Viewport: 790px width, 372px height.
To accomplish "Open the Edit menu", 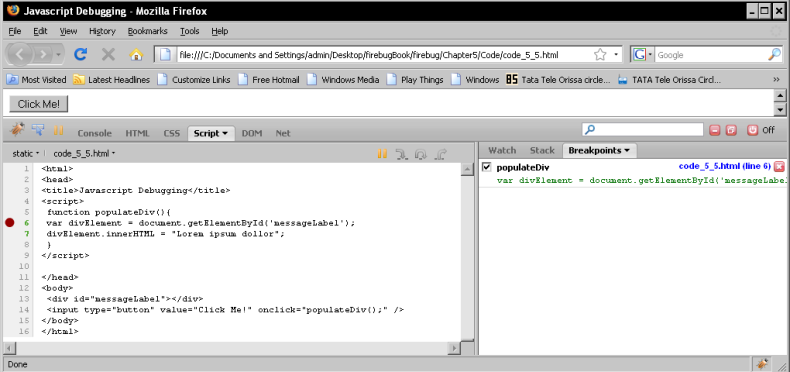I will tap(40, 31).
